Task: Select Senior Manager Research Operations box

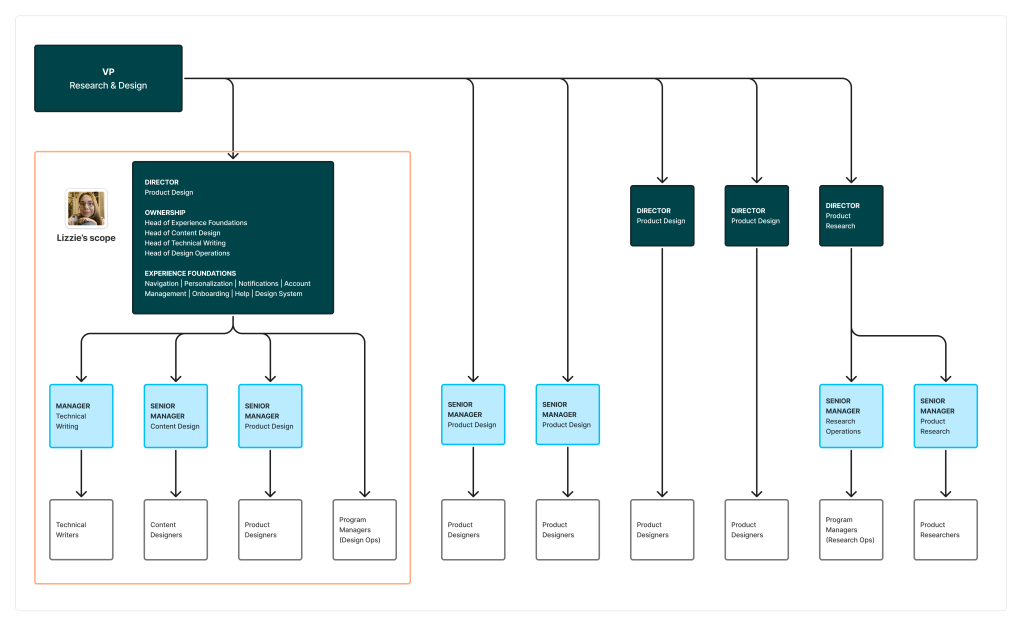Action: coord(851,416)
